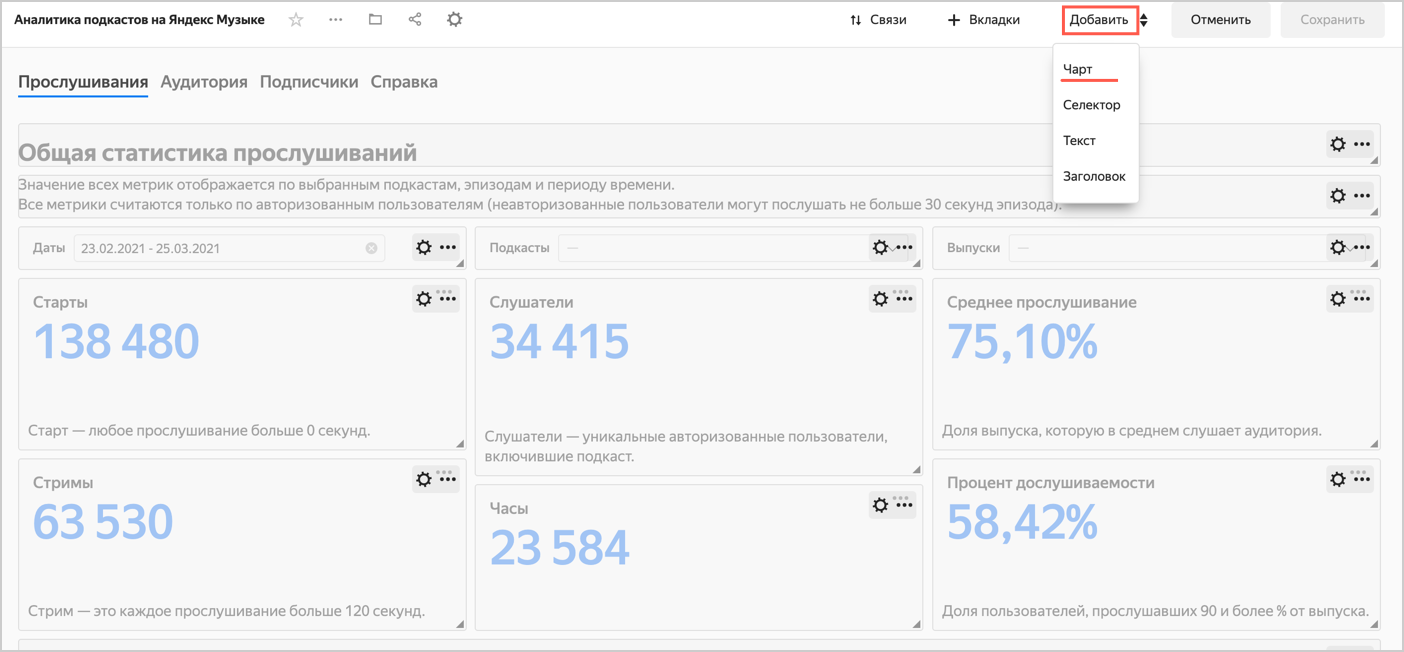The image size is (1404, 652).
Task: Expand the Добавить dropdown button
Action: click(x=1099, y=20)
